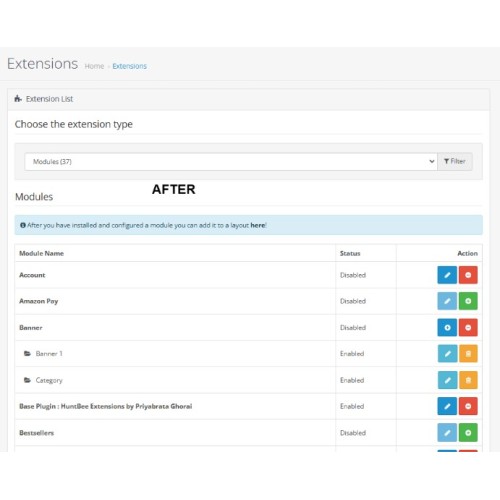Edit the Category sub-module
This screenshot has width=500, height=500.
click(x=447, y=380)
